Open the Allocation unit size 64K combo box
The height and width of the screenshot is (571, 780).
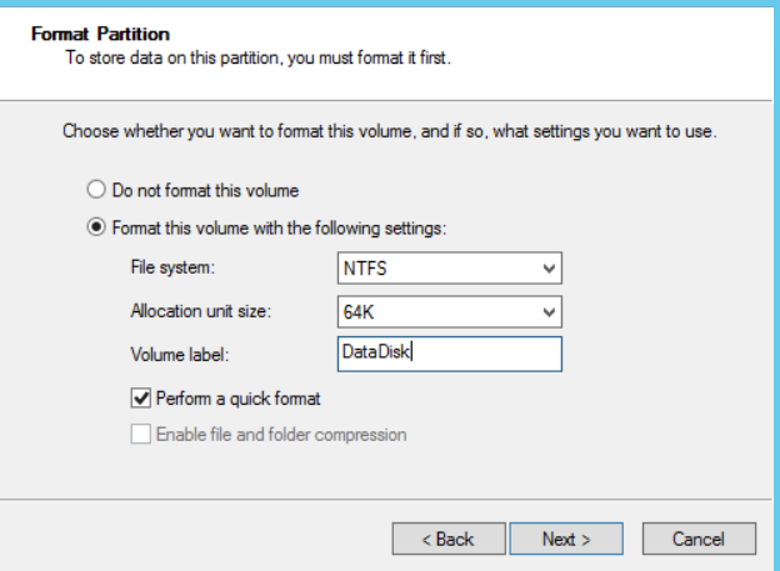pos(450,312)
